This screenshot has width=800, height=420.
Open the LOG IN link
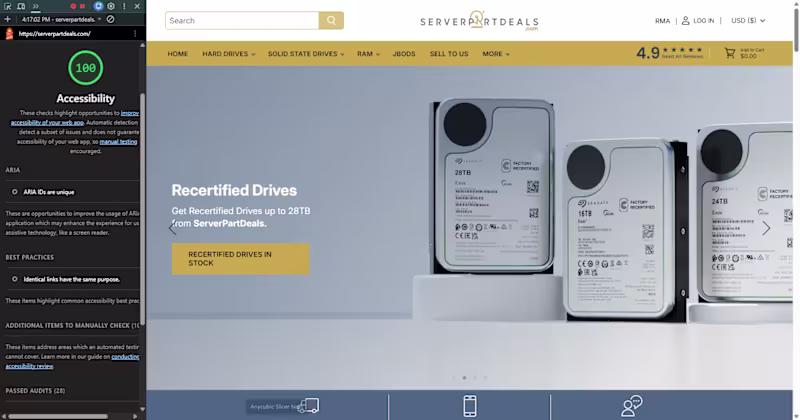[x=704, y=21]
